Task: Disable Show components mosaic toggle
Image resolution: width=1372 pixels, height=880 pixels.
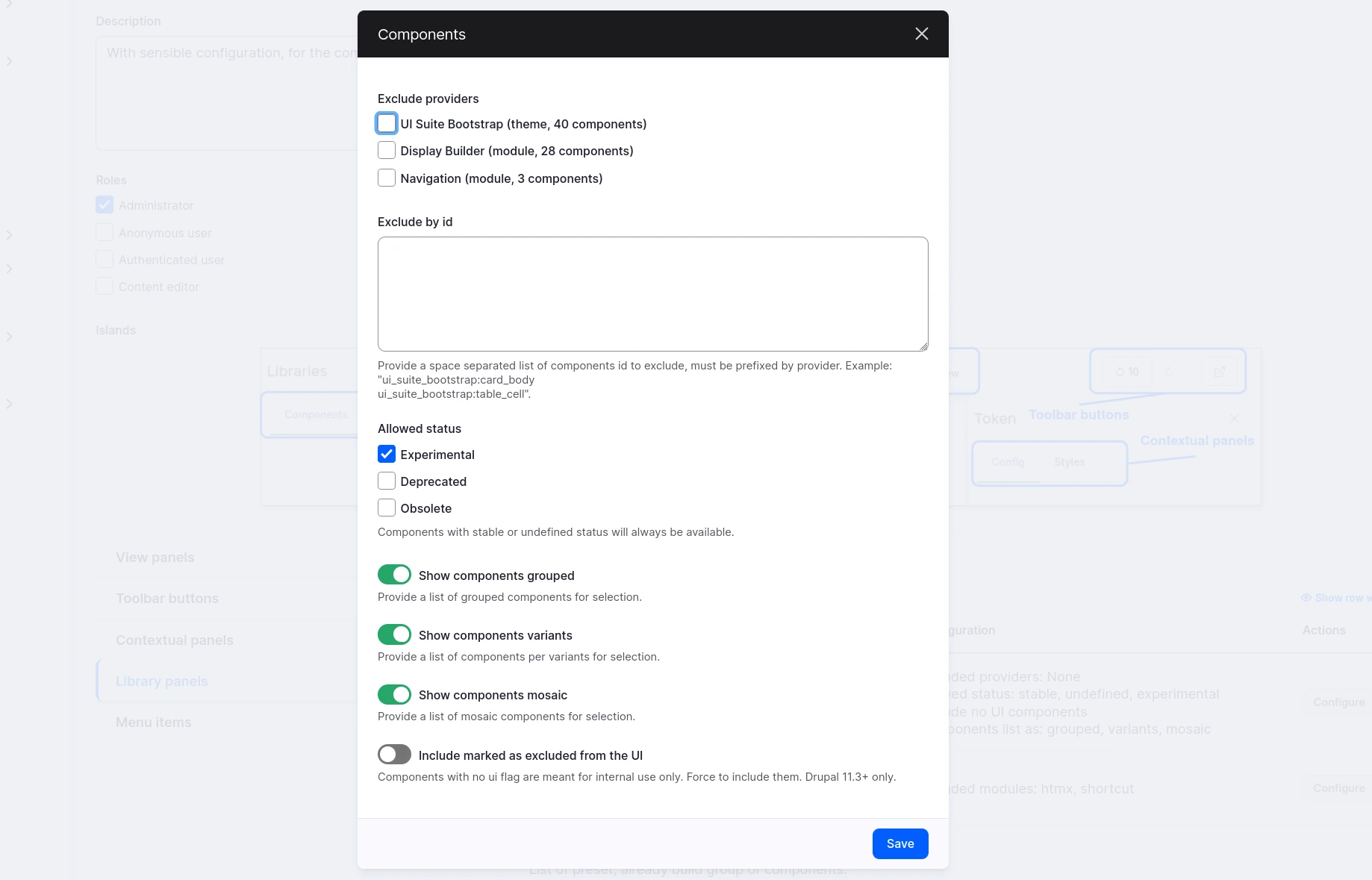Action: (x=394, y=695)
